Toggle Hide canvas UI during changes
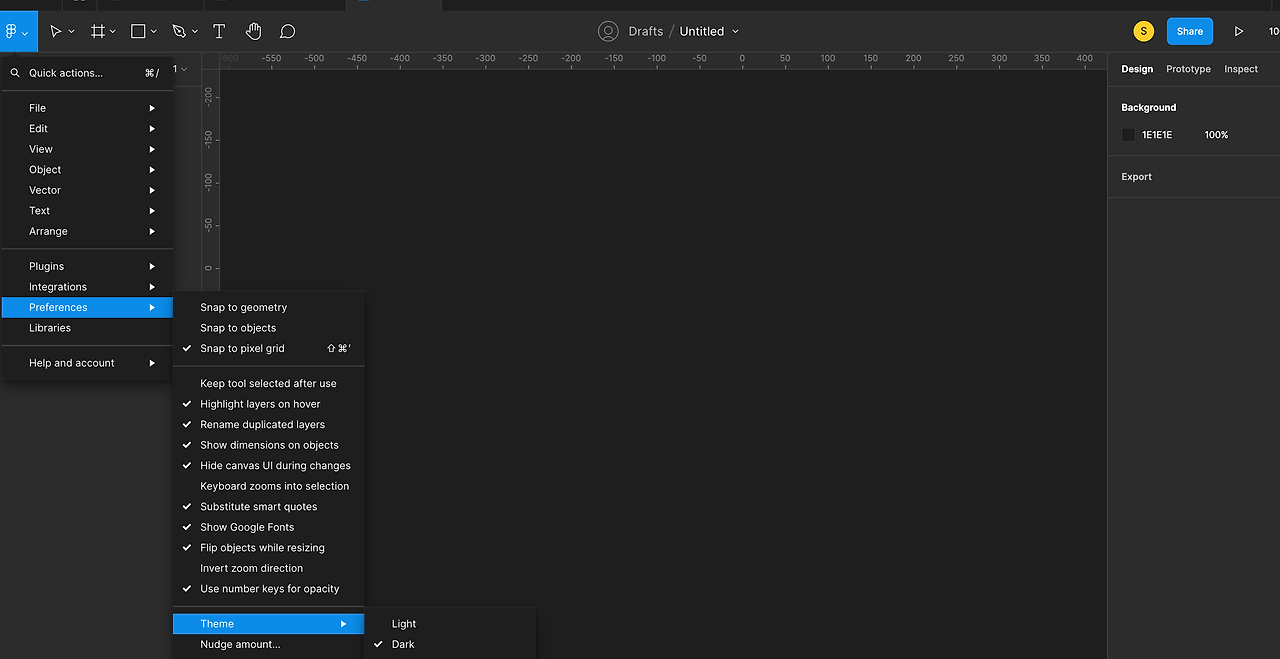The image size is (1280, 659). click(269, 465)
